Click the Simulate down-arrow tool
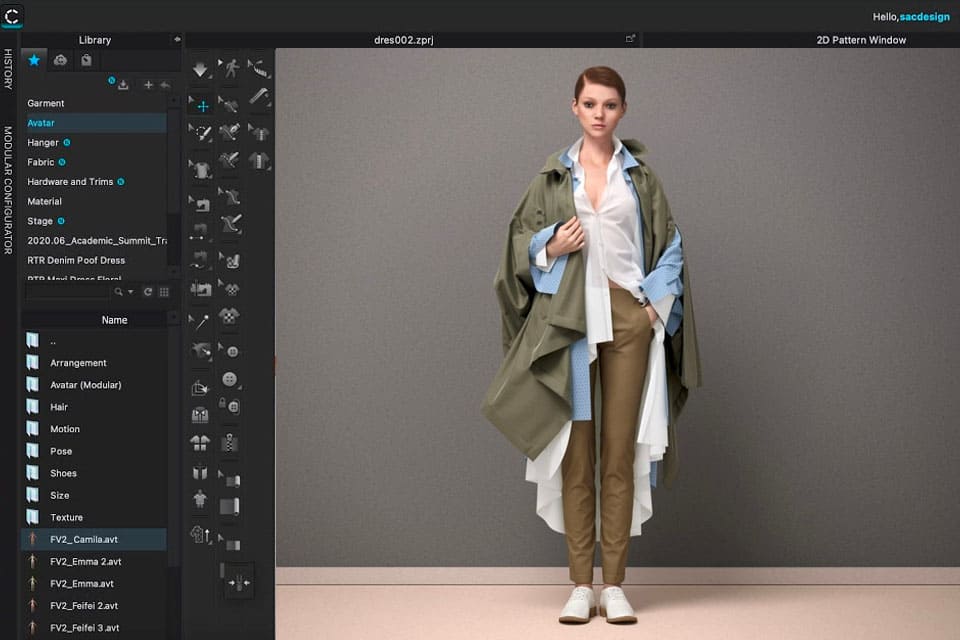 click(x=201, y=71)
